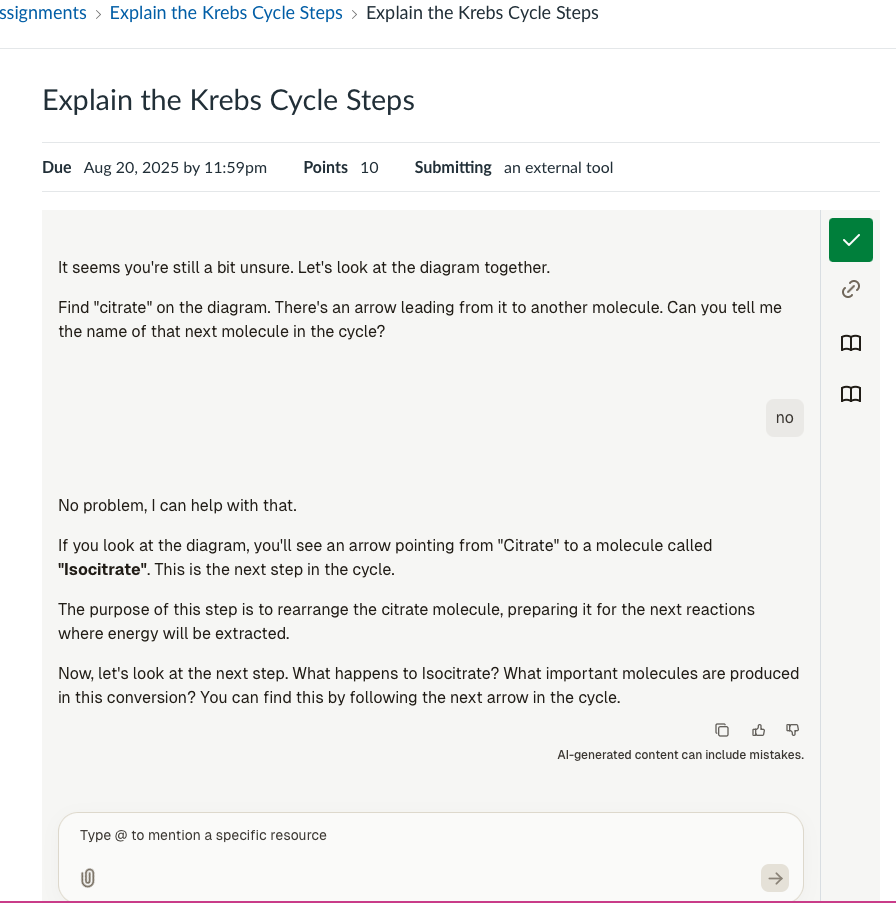896x903 pixels.
Task: Mark the response unhelpful with thumbs down
Action: [x=792, y=730]
